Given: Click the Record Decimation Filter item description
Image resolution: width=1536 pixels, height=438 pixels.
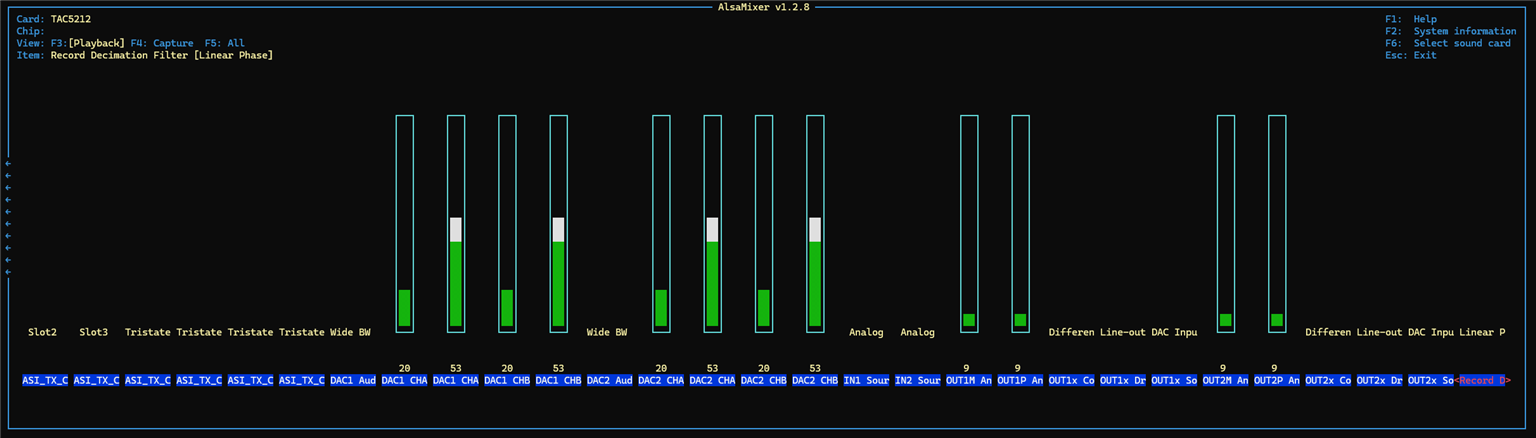Looking at the screenshot, I should coord(162,55).
